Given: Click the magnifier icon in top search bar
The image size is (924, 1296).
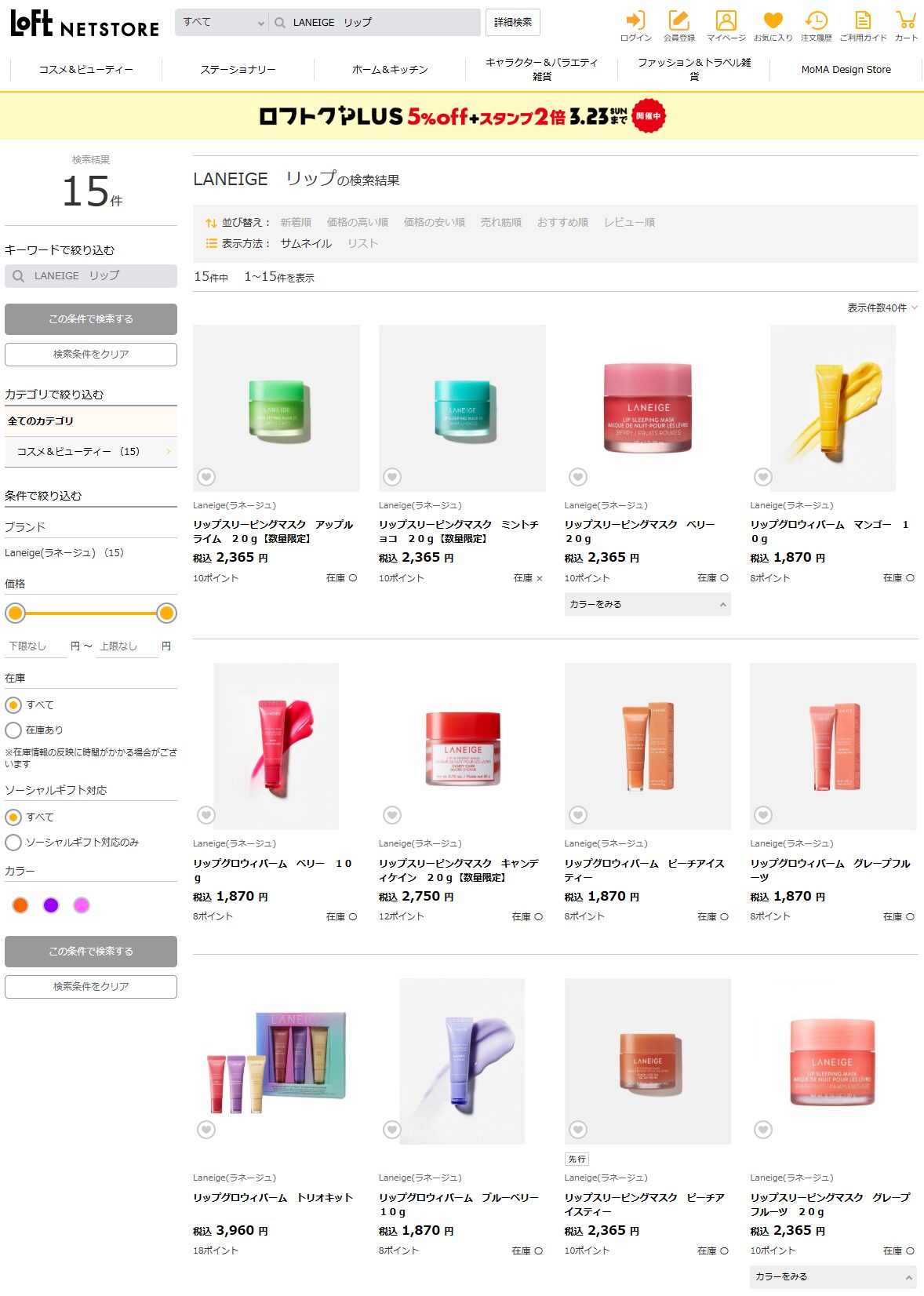Looking at the screenshot, I should click(x=280, y=23).
